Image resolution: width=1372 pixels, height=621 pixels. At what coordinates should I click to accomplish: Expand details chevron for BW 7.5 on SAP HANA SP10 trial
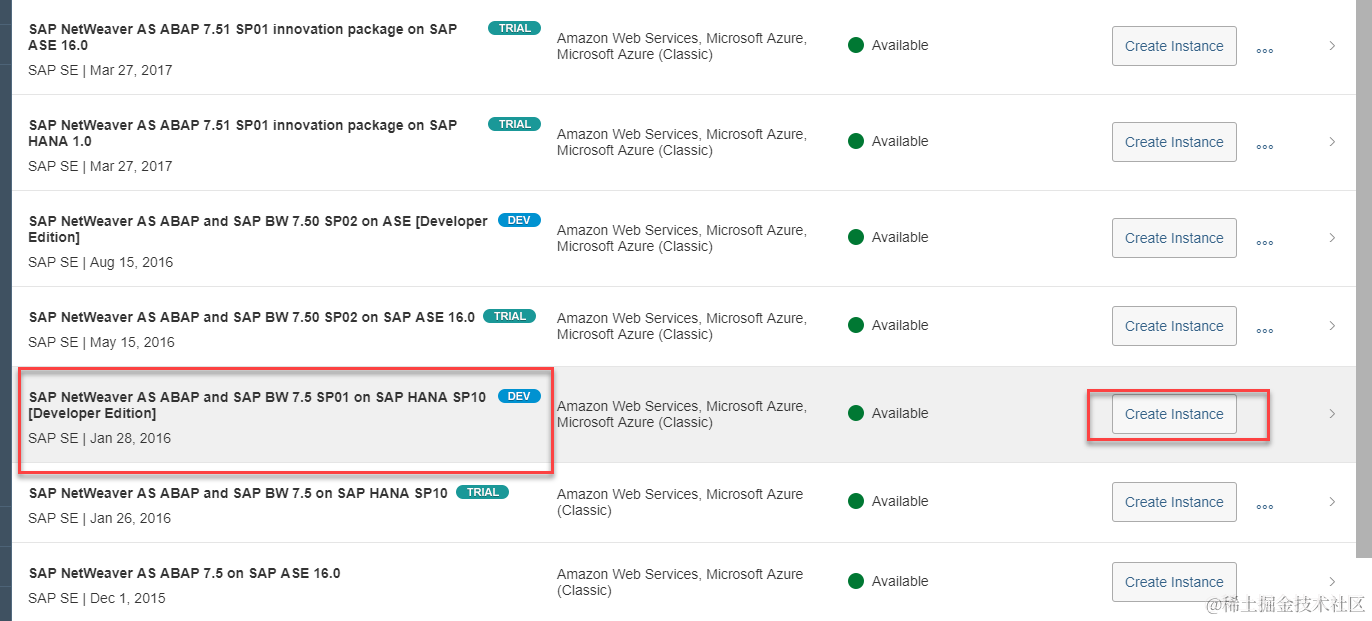point(1332,501)
